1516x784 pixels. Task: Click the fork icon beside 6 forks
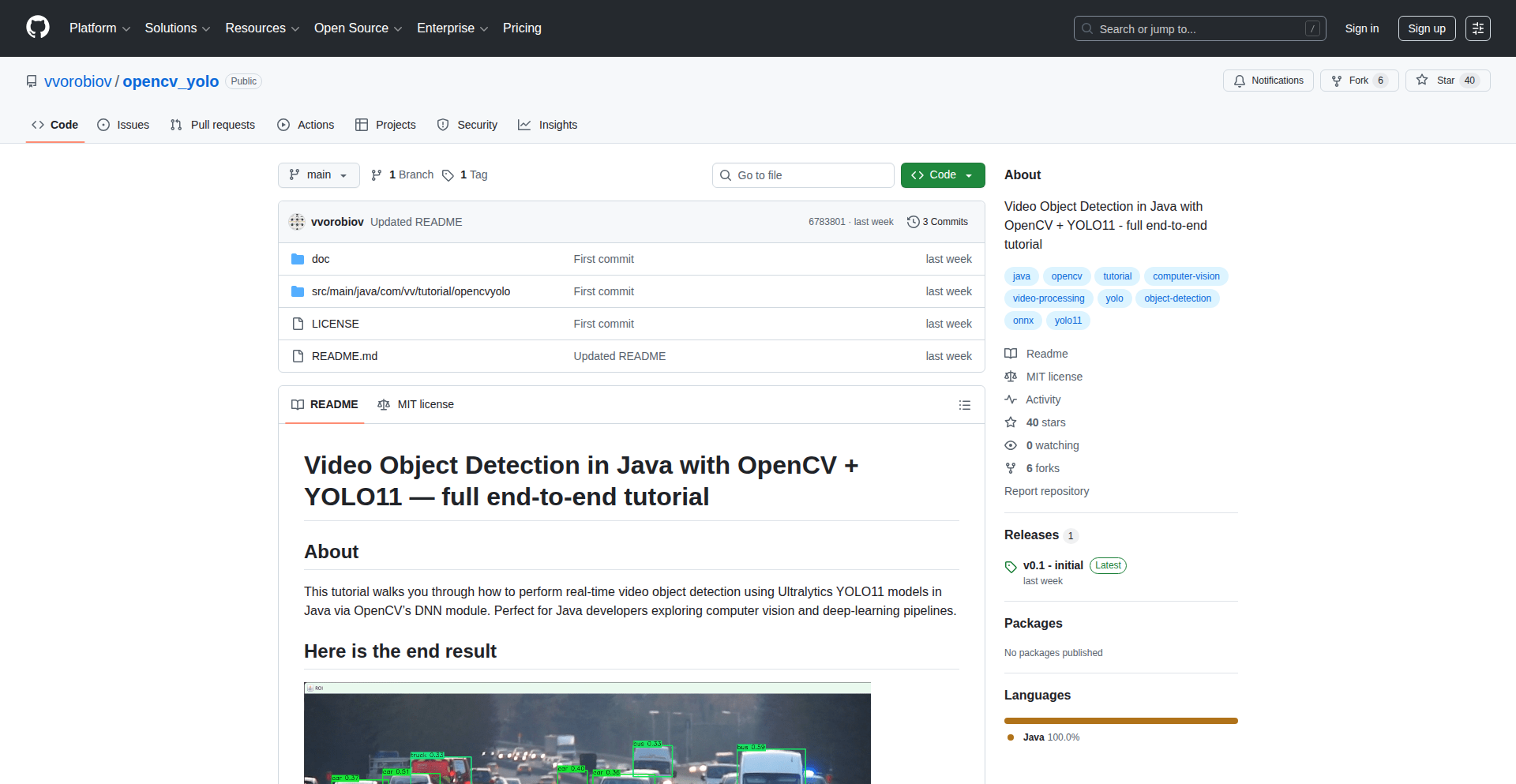[x=1011, y=468]
